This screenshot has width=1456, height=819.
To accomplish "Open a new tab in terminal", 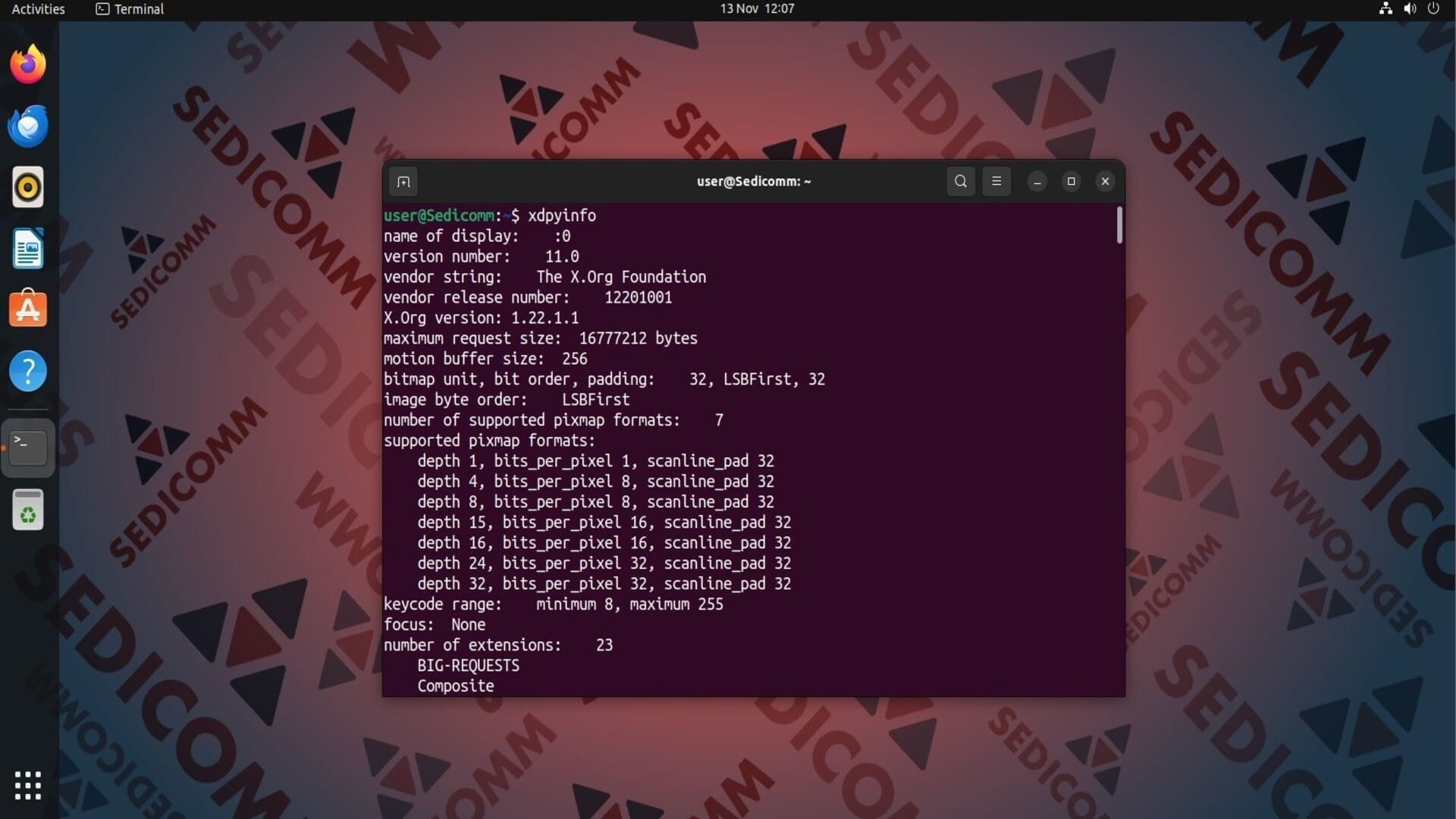I will pyautogui.click(x=403, y=181).
